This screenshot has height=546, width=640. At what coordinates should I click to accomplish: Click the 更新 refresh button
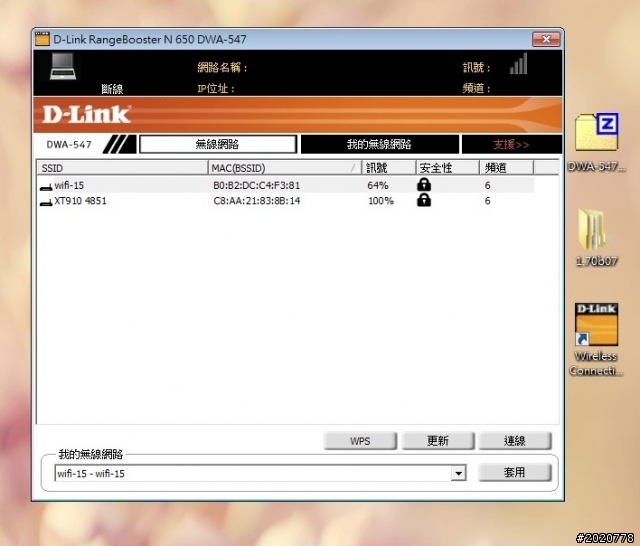click(x=438, y=441)
